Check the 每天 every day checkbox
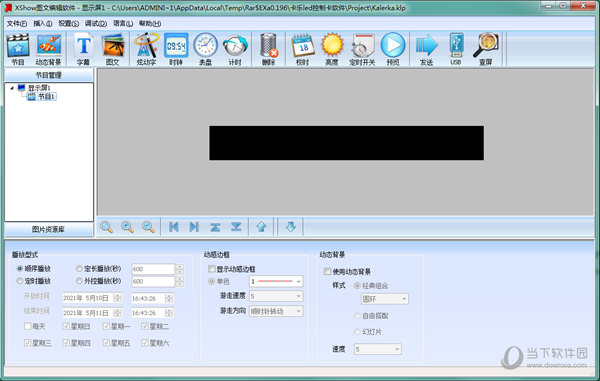Viewport: 600px width, 381px height. click(x=27, y=326)
